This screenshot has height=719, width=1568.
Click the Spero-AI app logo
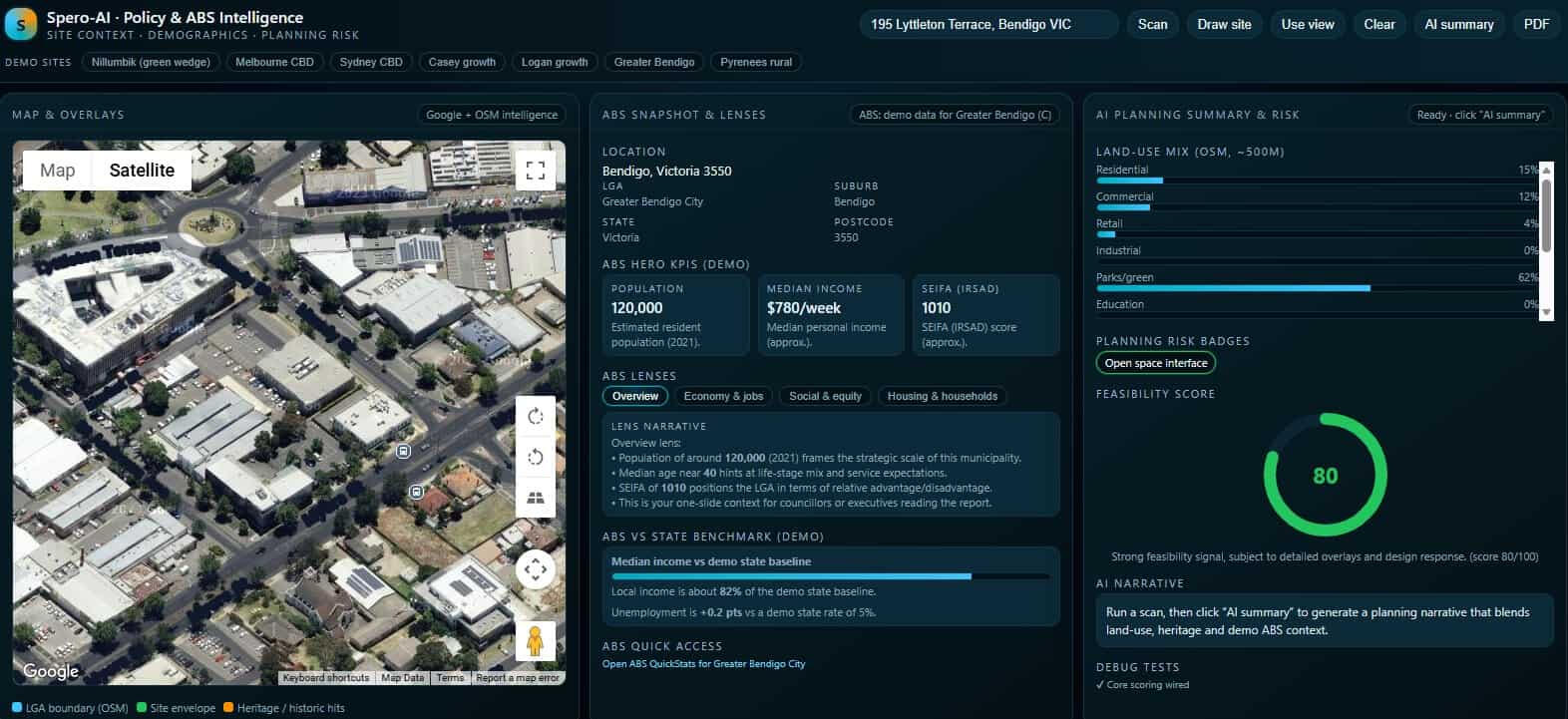(21, 24)
